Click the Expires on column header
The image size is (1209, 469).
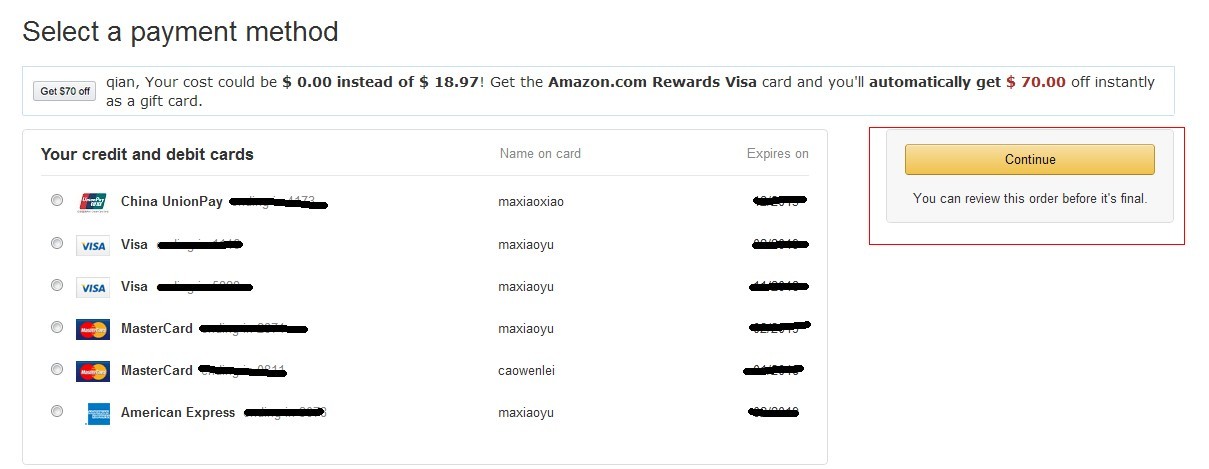pyautogui.click(x=777, y=154)
